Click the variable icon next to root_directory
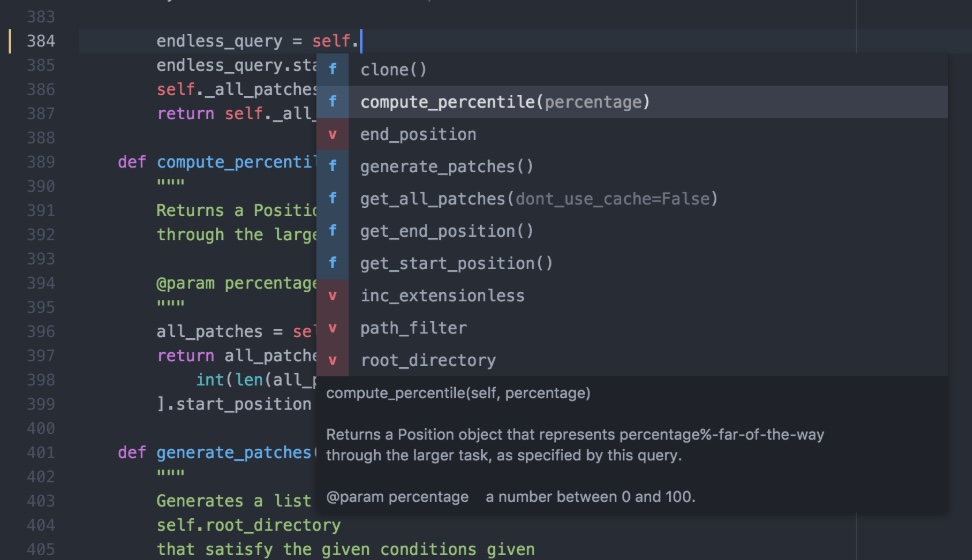Viewport: 972px width, 560px height. click(x=332, y=360)
